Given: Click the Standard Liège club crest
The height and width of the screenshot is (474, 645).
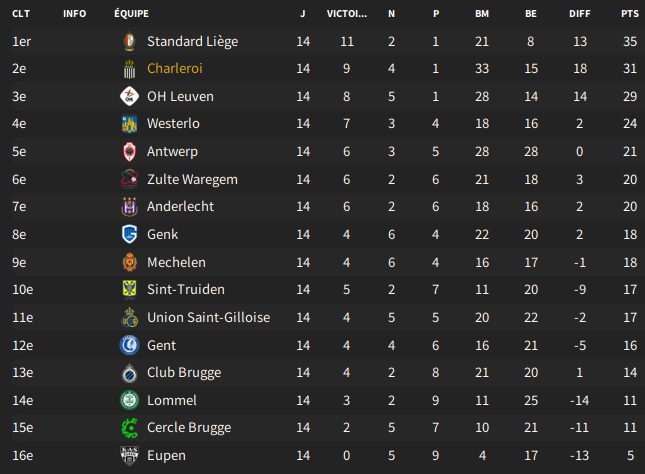Looking at the screenshot, I should pyautogui.click(x=130, y=41).
